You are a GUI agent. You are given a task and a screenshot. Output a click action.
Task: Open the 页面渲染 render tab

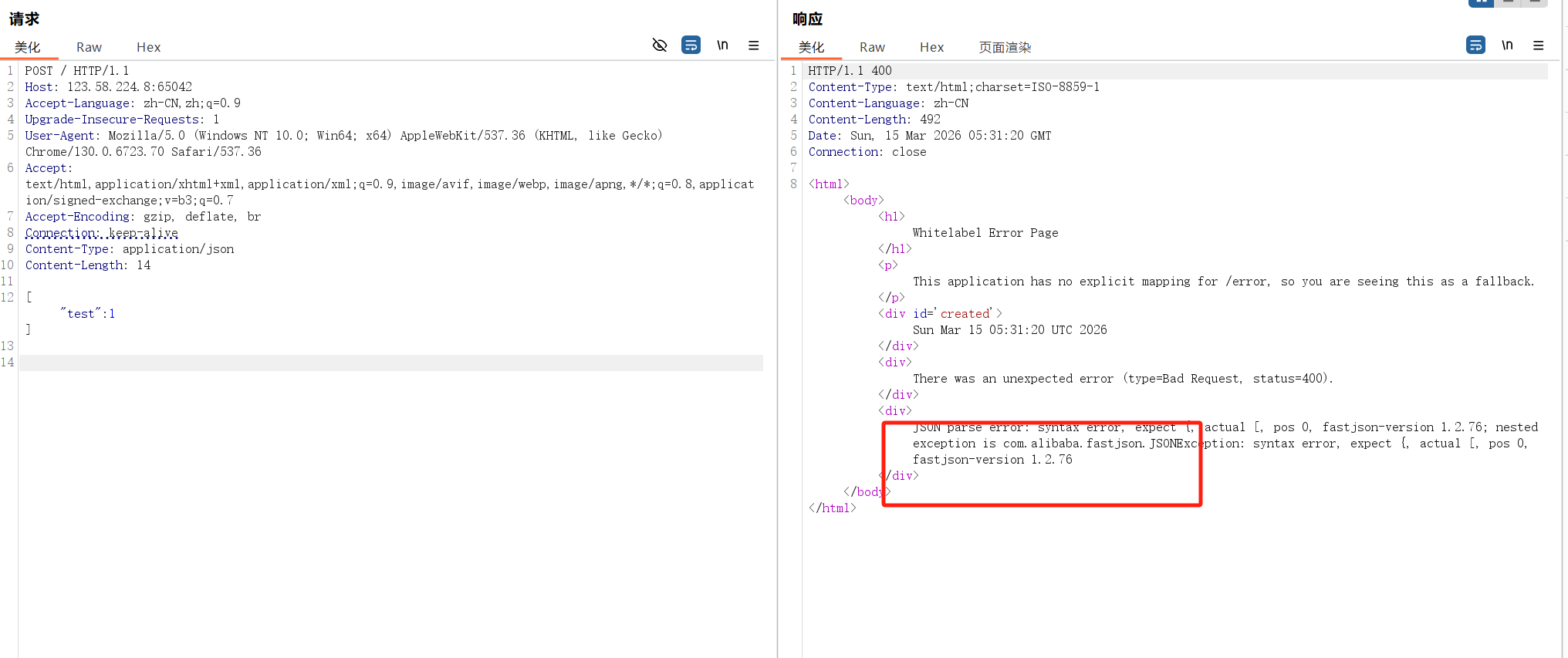pyautogui.click(x=1005, y=47)
